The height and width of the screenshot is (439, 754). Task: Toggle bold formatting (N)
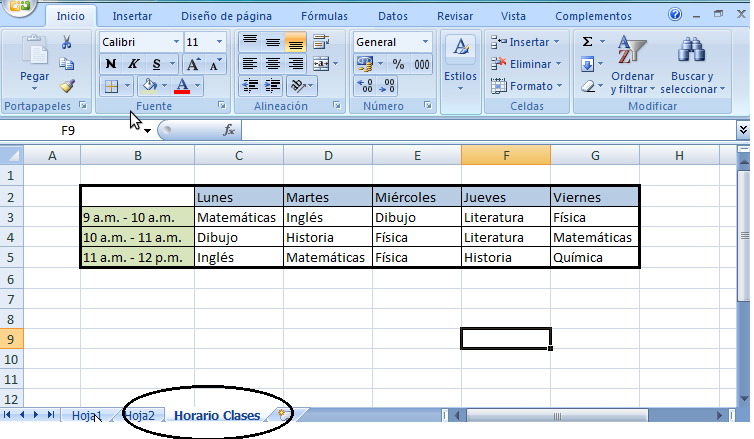110,64
